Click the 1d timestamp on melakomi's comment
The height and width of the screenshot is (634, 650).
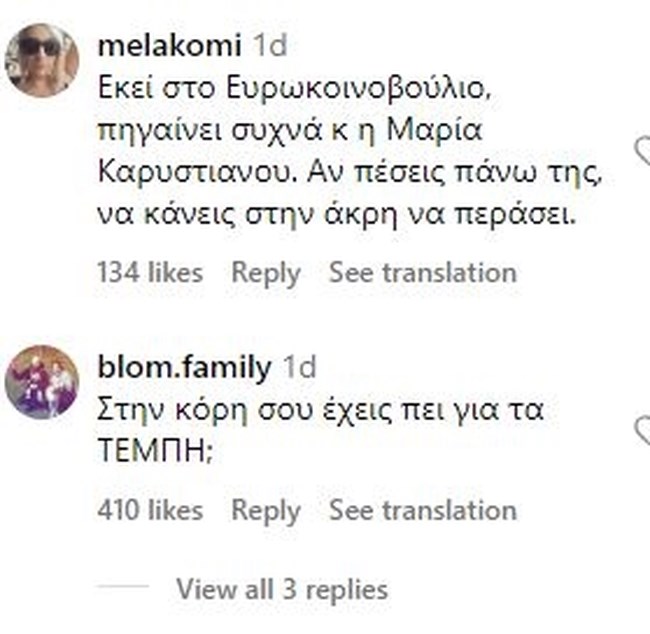point(271,46)
